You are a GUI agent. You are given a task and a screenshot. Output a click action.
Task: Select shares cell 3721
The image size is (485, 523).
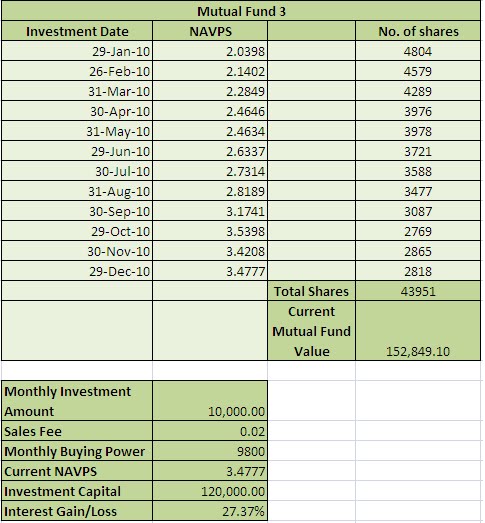(418, 151)
